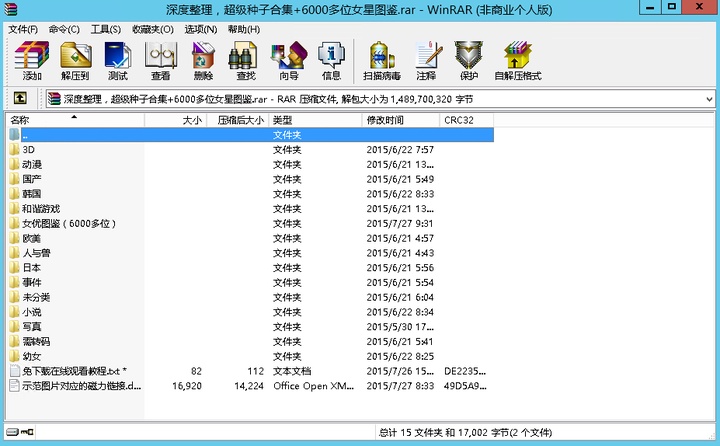Sort by the Name (名称) column header
720x446 pixels.
[x=74, y=120]
